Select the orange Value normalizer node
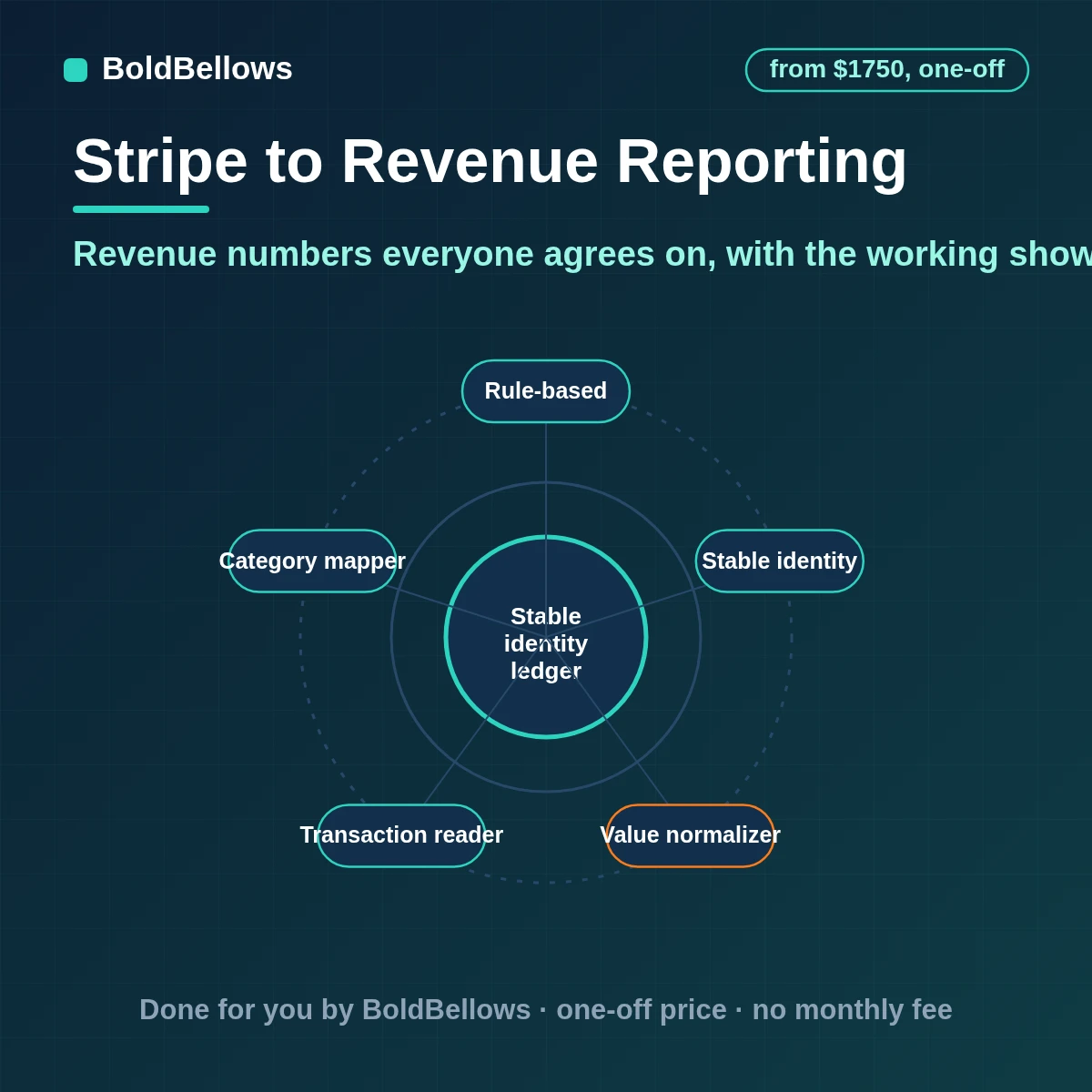 691,835
